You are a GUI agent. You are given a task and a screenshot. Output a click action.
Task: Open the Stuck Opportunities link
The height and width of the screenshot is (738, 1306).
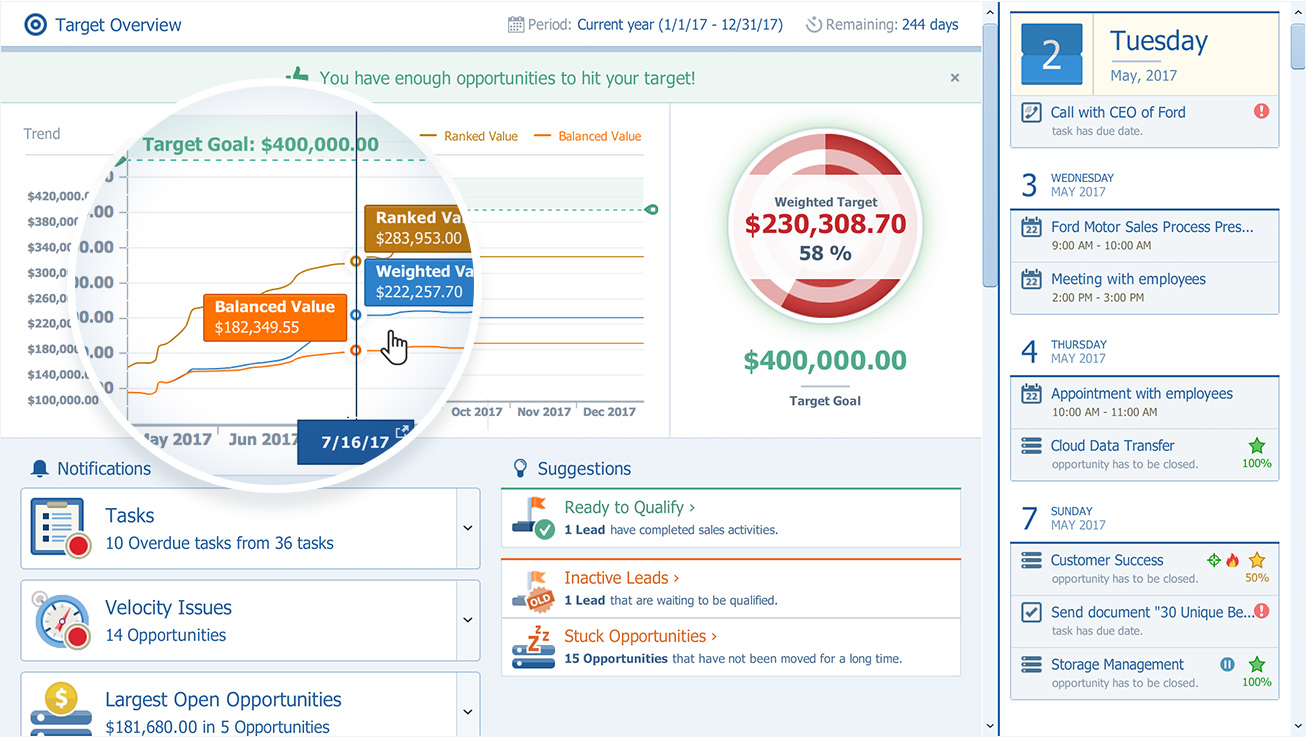(x=640, y=636)
